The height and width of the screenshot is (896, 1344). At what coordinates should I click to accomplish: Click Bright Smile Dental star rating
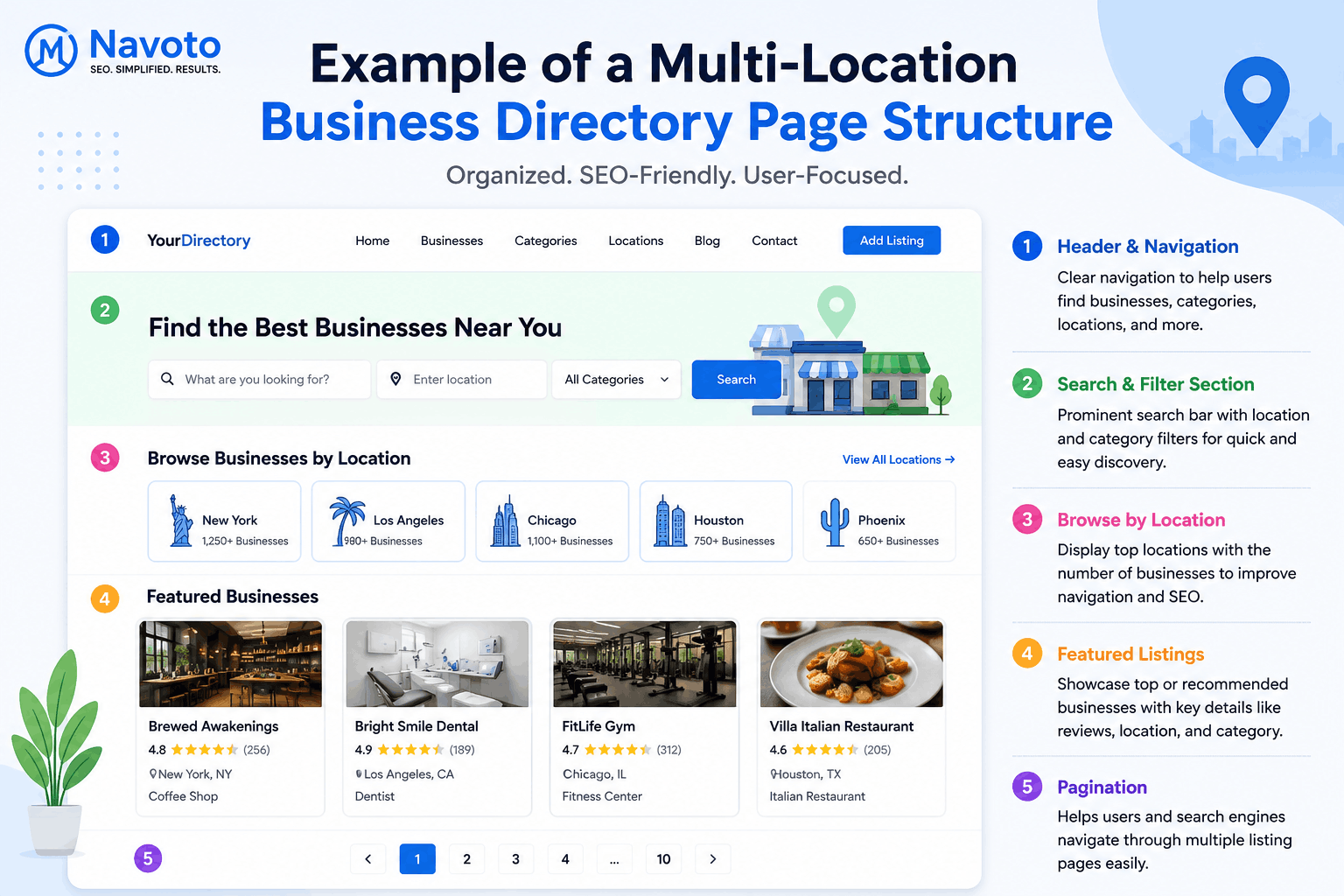(411, 750)
